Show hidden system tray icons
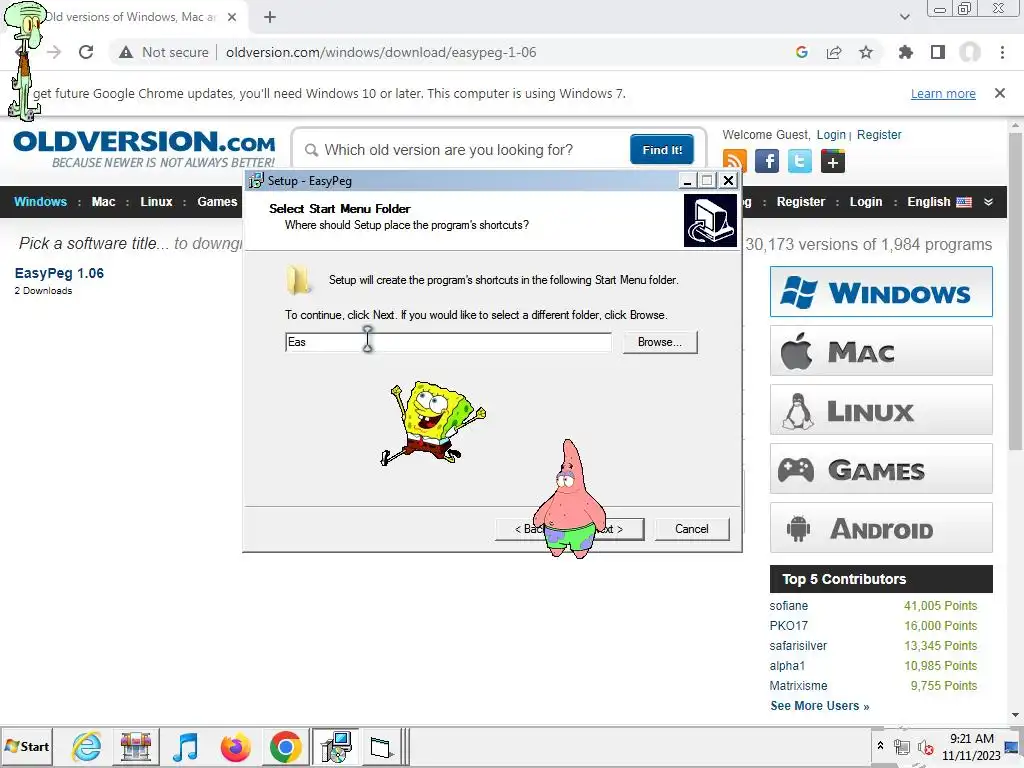This screenshot has height=768, width=1024. click(880, 745)
